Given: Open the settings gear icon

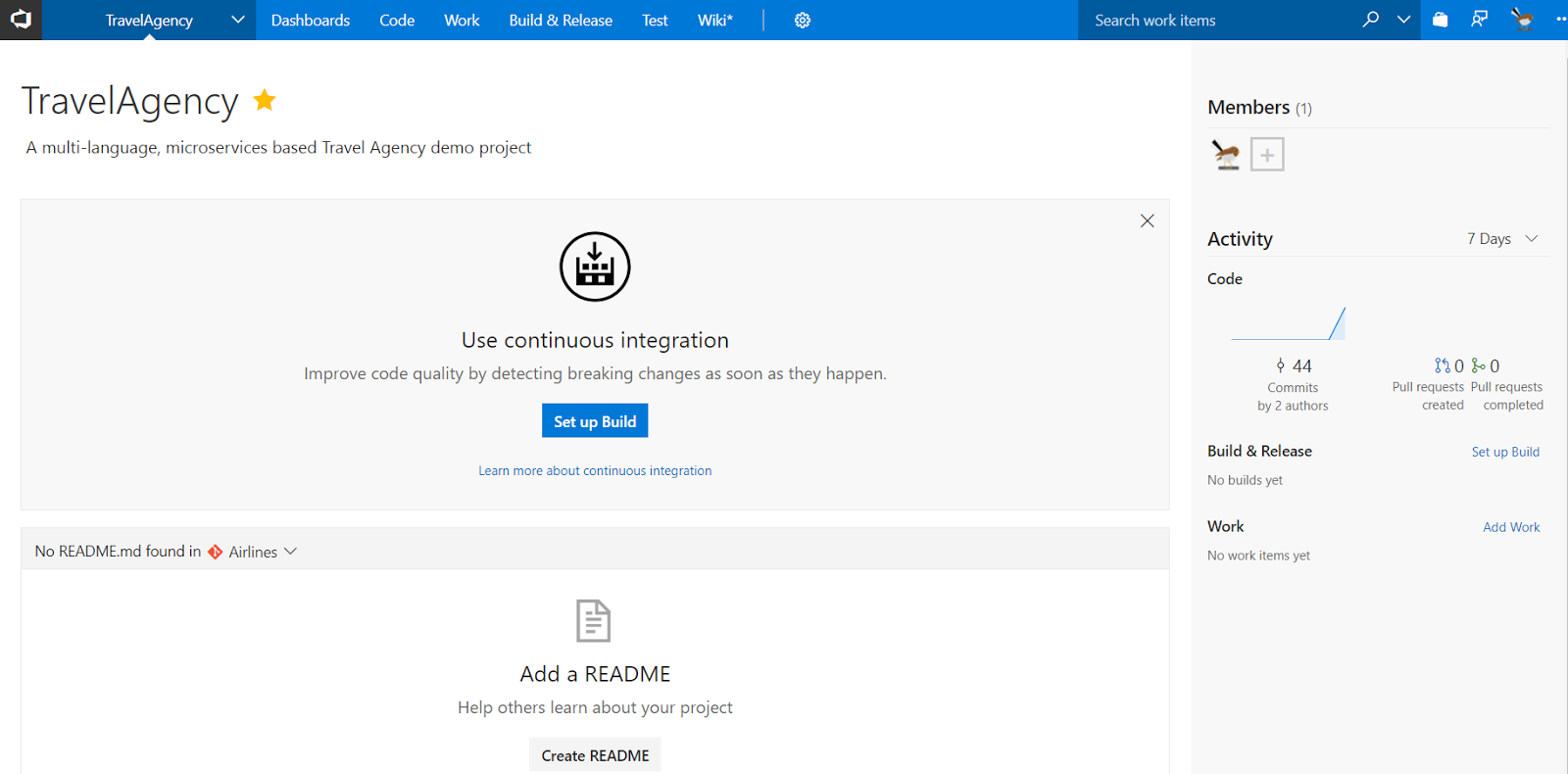Looking at the screenshot, I should click(803, 21).
